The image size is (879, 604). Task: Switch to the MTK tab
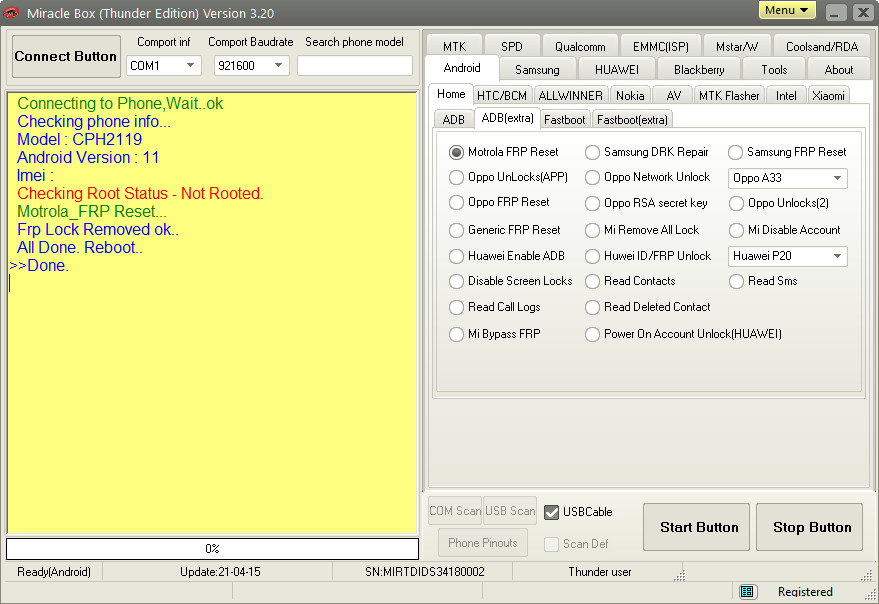pos(454,47)
